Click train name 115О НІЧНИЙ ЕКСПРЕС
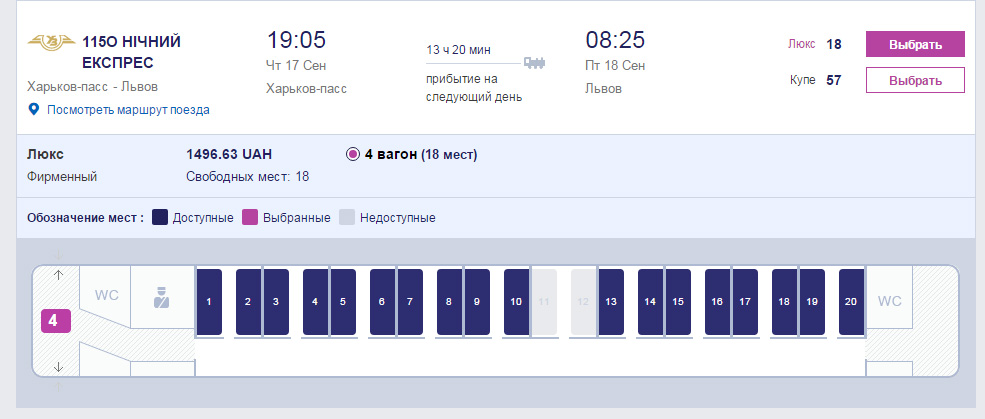 [x=131, y=53]
